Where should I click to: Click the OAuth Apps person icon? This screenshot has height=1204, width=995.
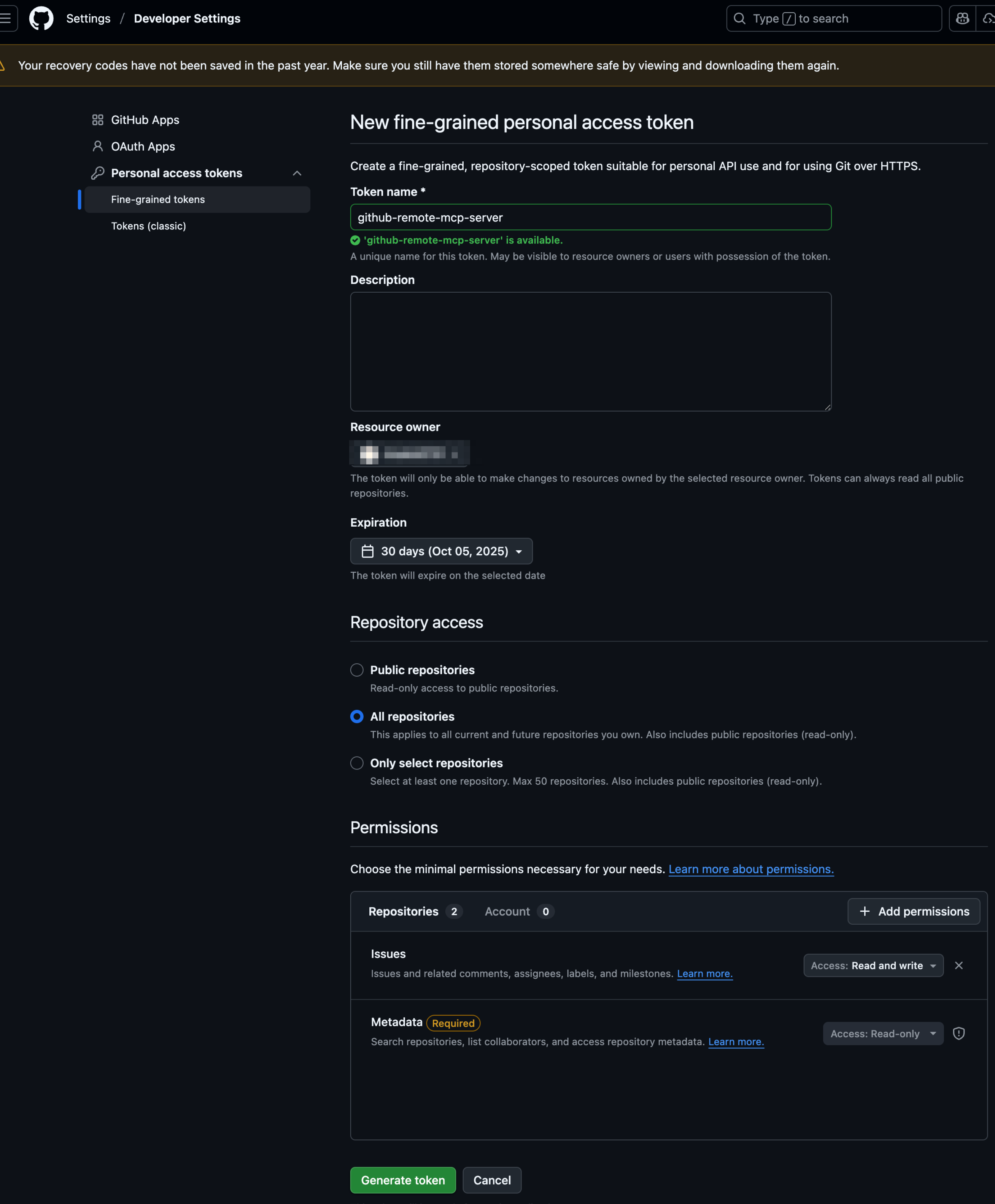click(97, 146)
